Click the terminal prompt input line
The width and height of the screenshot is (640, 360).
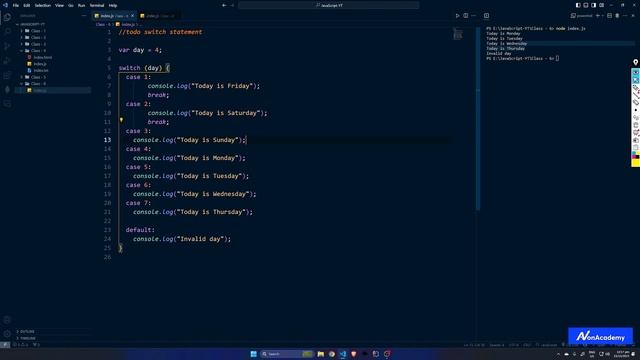click(522, 58)
